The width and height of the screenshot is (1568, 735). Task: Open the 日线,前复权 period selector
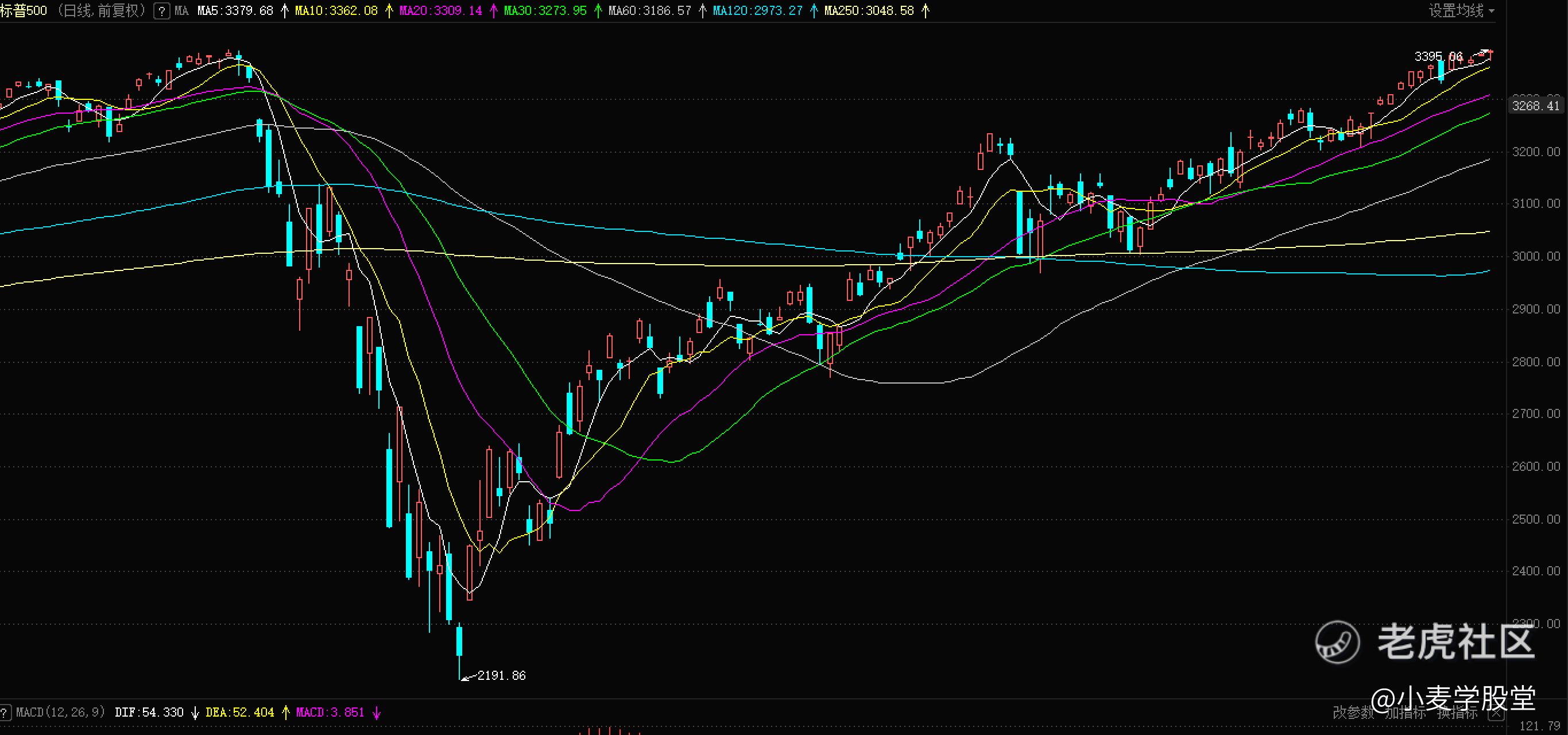click(x=100, y=11)
